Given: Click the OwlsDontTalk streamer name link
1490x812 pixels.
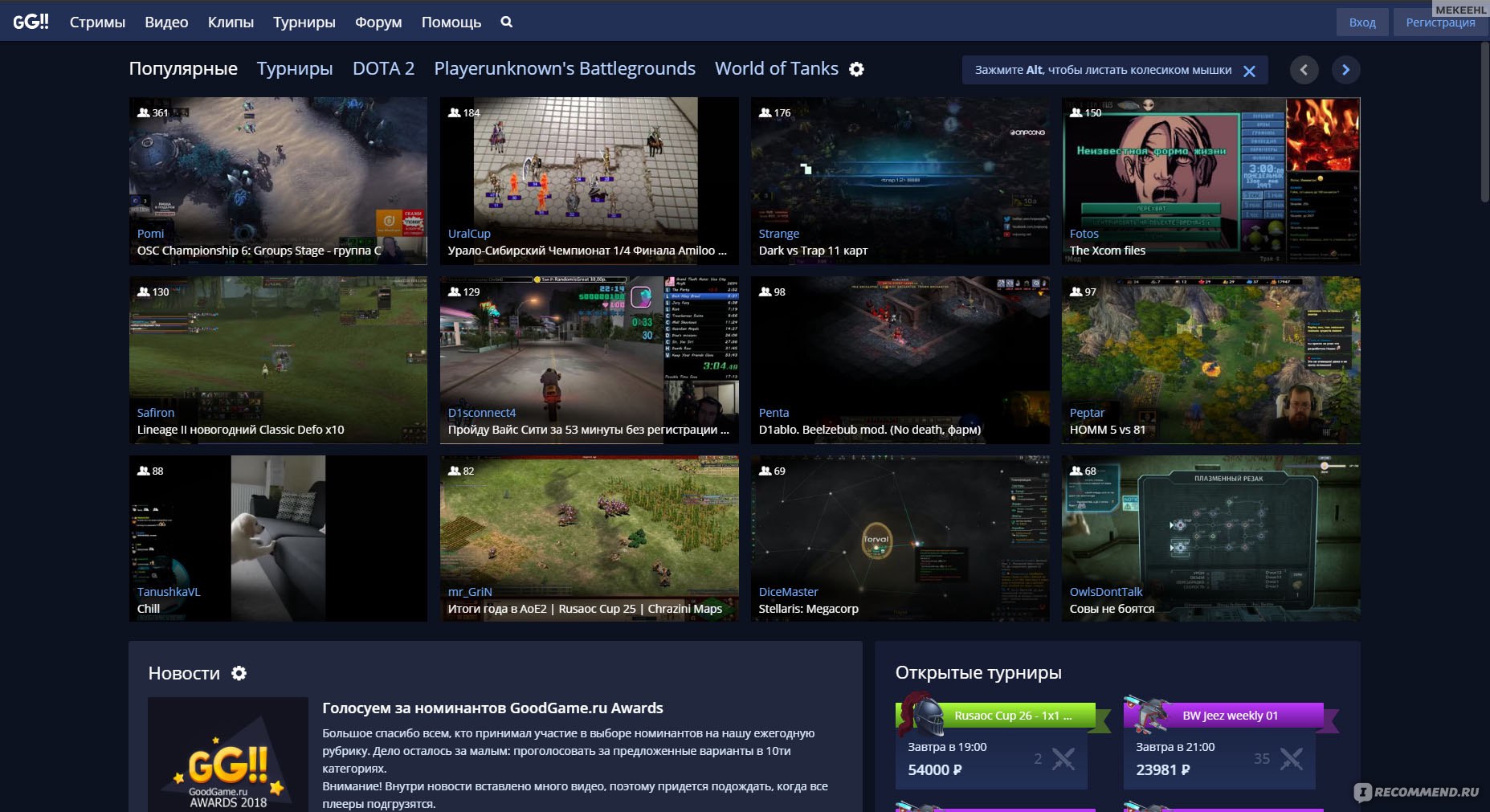Looking at the screenshot, I should point(1106,592).
